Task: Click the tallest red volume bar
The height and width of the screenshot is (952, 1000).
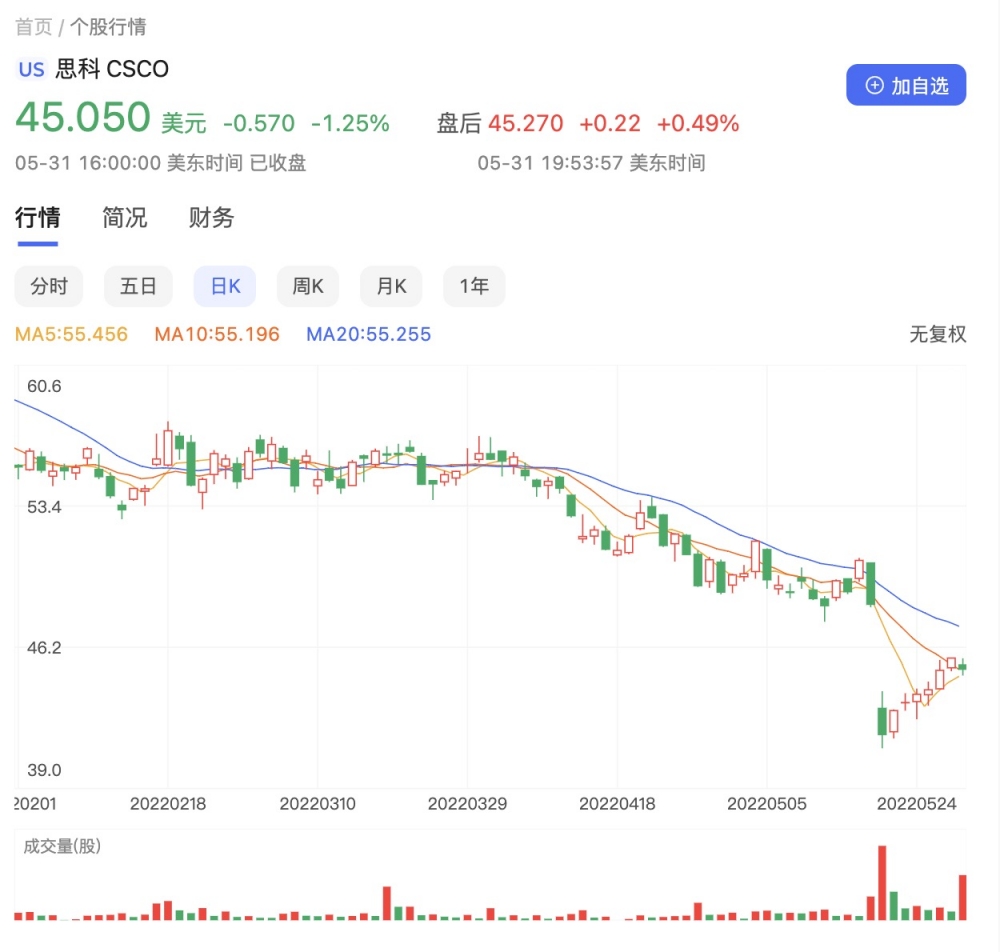Action: click(882, 882)
